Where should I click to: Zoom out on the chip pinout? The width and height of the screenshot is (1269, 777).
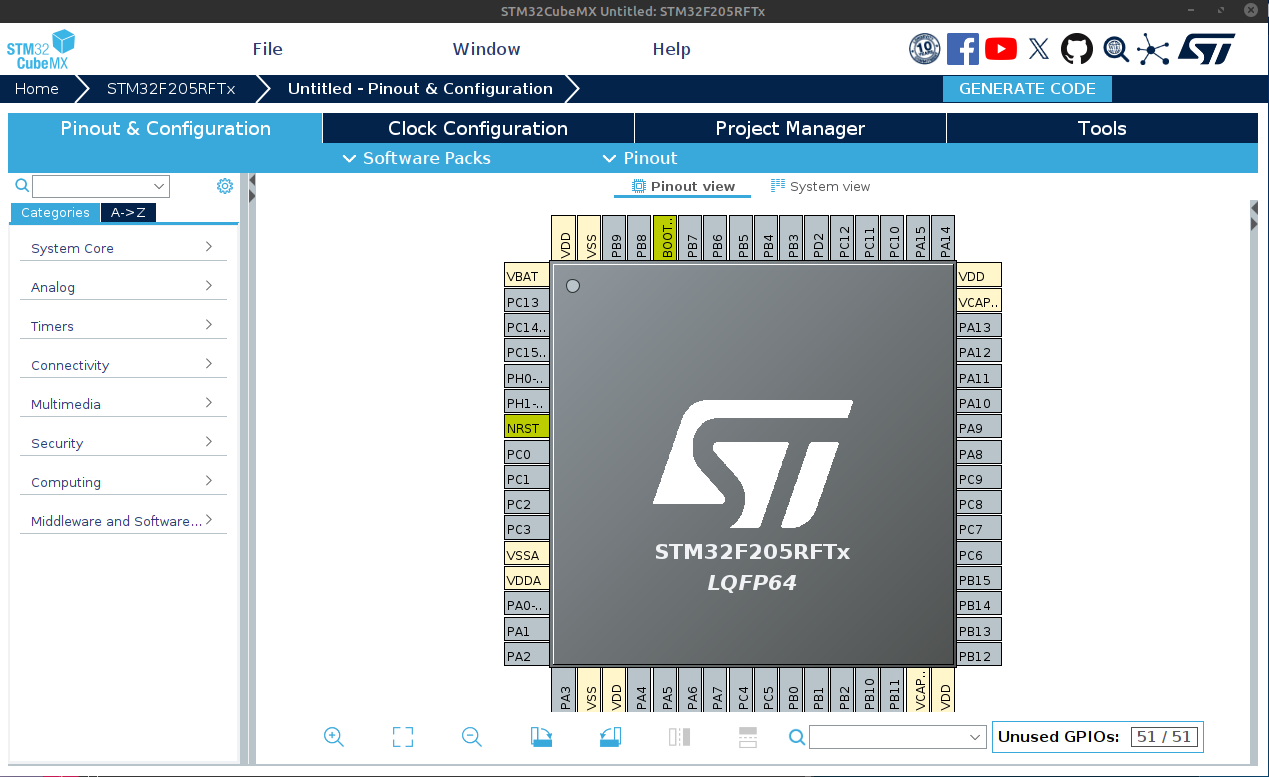tap(470, 737)
